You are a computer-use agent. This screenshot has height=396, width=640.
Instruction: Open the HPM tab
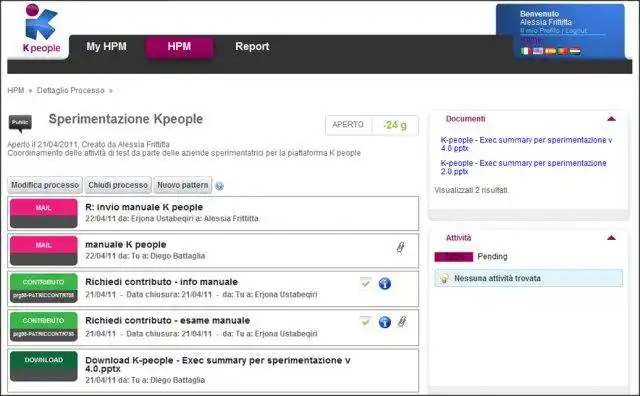(179, 47)
